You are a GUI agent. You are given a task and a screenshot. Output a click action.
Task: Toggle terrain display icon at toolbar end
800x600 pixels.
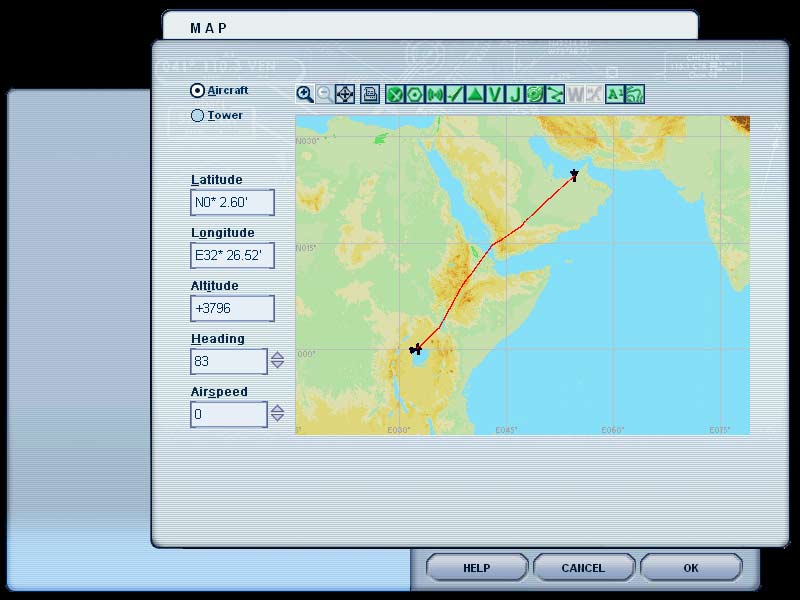635,94
